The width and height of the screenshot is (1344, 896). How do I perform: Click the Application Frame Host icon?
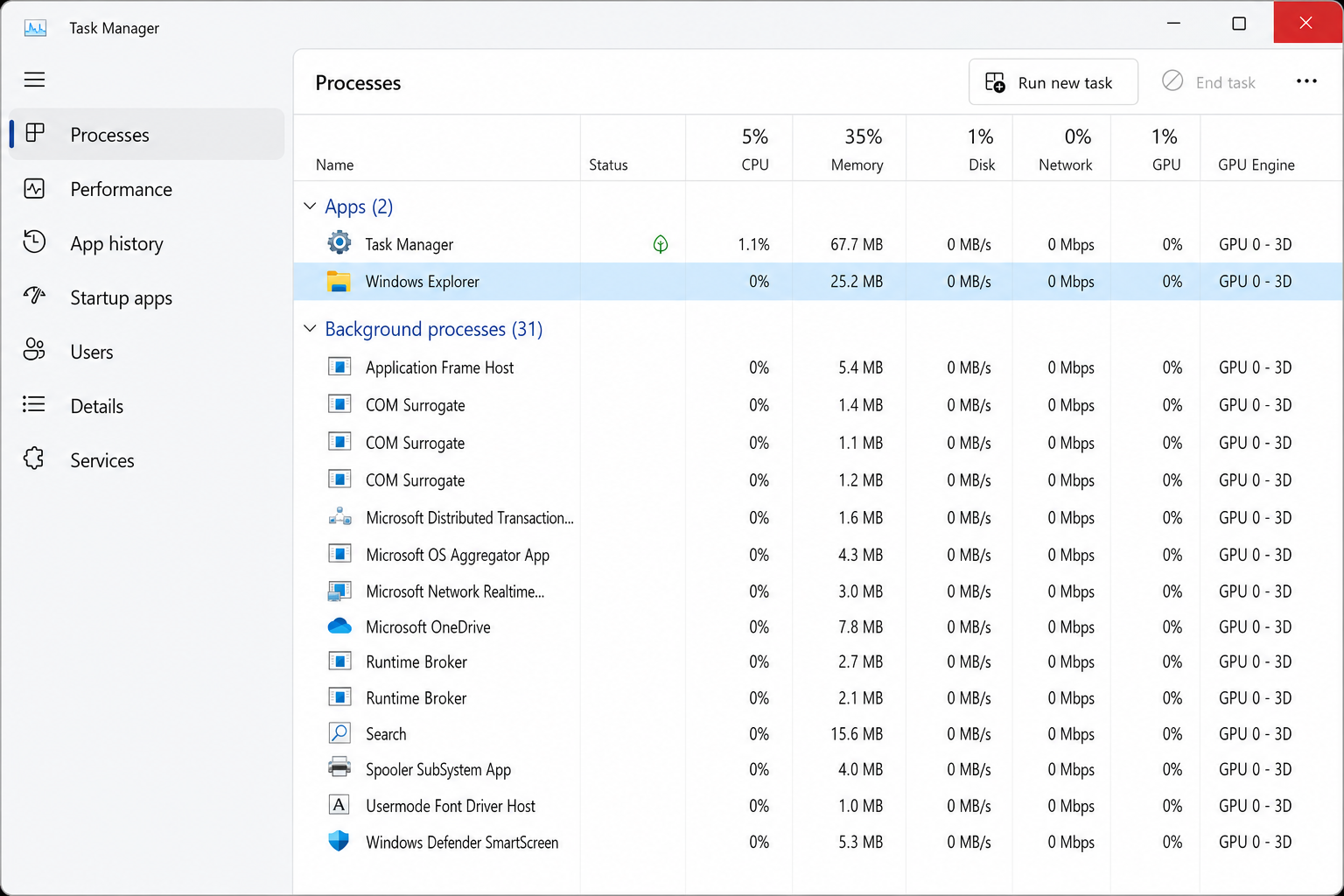coord(339,367)
